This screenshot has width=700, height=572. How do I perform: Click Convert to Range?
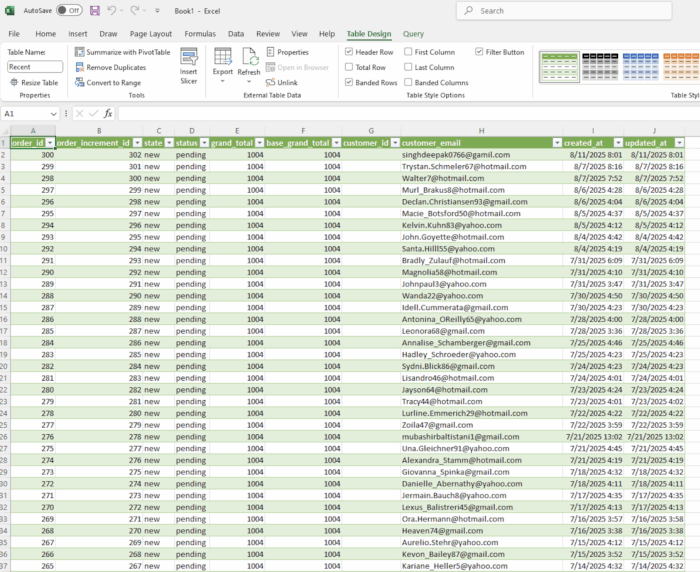point(108,83)
